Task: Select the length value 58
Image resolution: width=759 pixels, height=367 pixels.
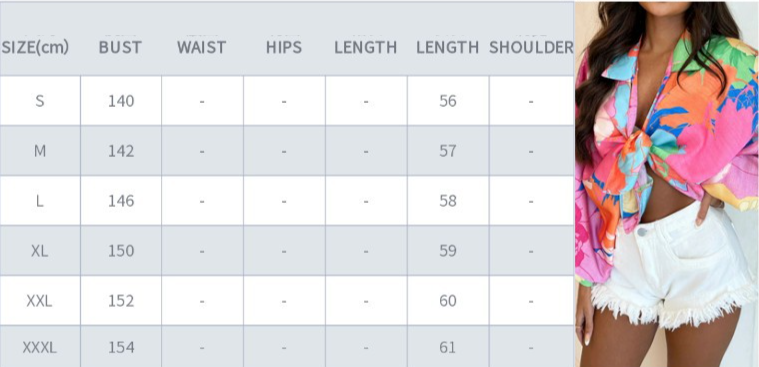Action: pyautogui.click(x=448, y=201)
